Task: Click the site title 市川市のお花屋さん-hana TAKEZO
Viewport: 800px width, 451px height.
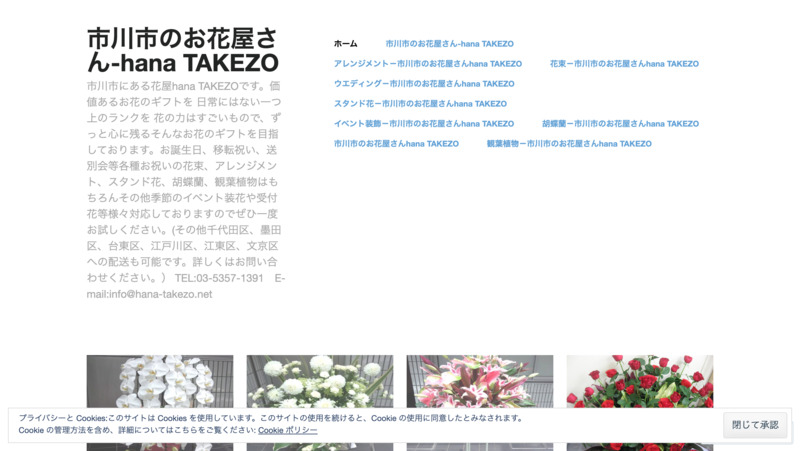Action: coord(183,51)
